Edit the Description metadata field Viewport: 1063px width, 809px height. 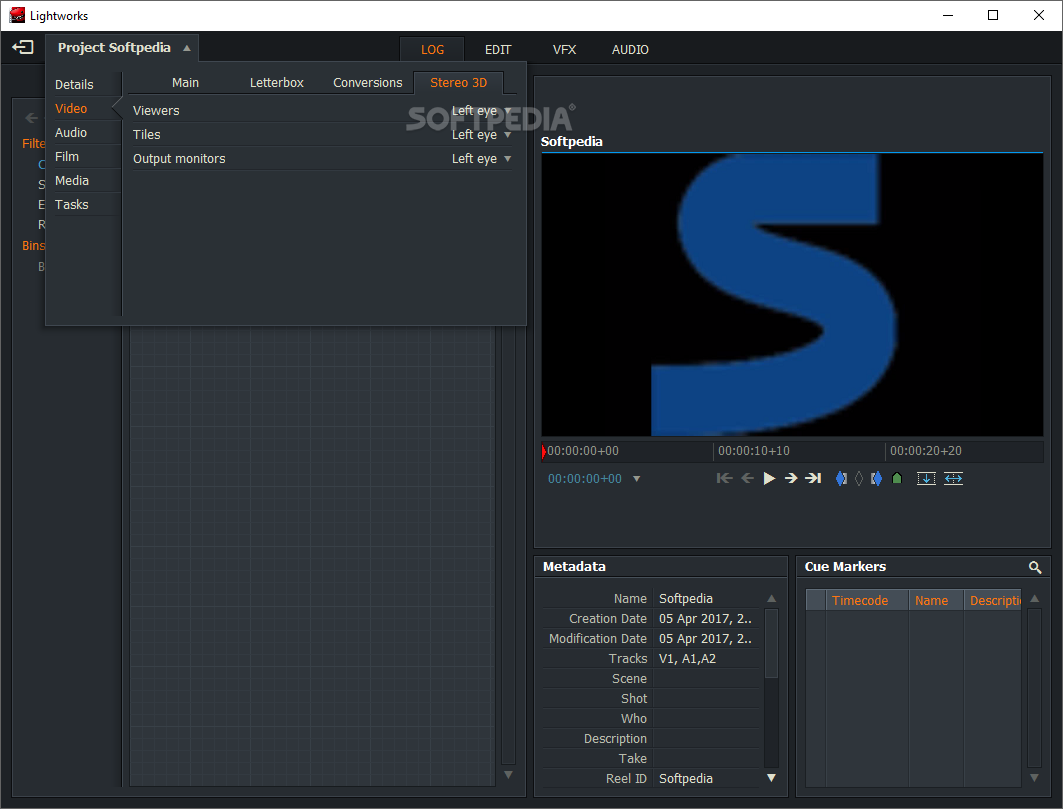pyautogui.click(x=708, y=738)
